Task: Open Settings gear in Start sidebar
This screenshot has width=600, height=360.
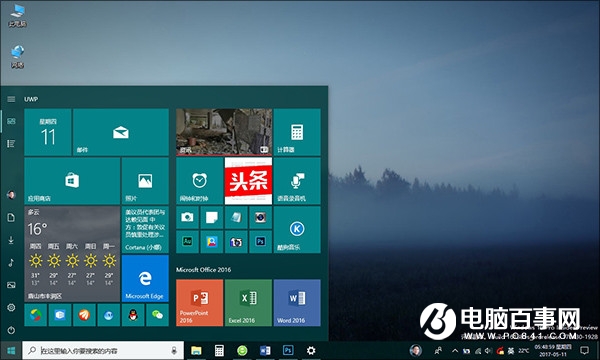Action: (x=11, y=308)
